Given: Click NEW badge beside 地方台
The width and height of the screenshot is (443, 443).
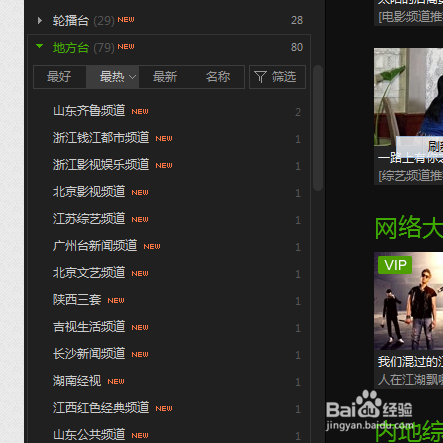Looking at the screenshot, I should 126,47.
